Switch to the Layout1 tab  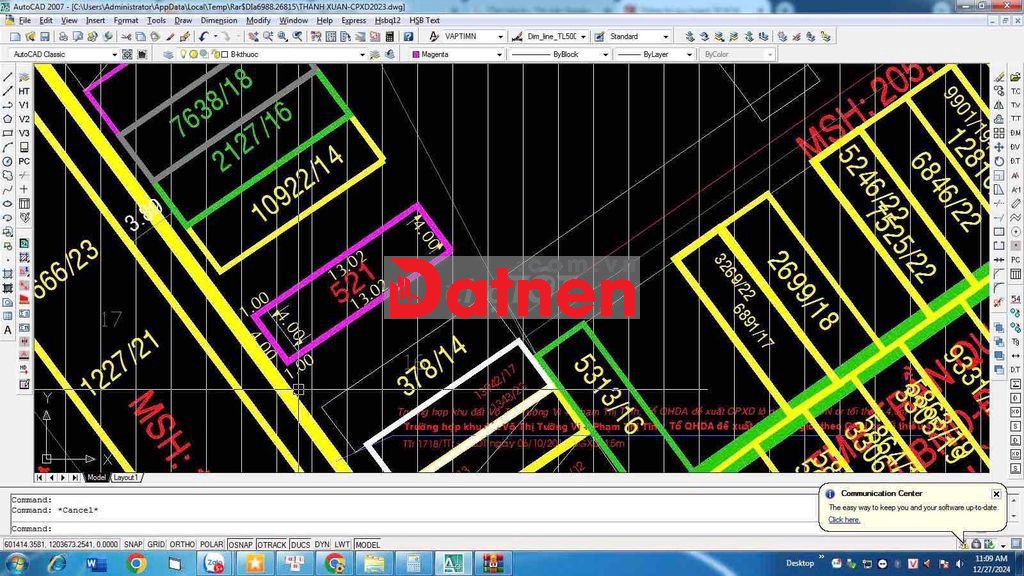tap(126, 478)
